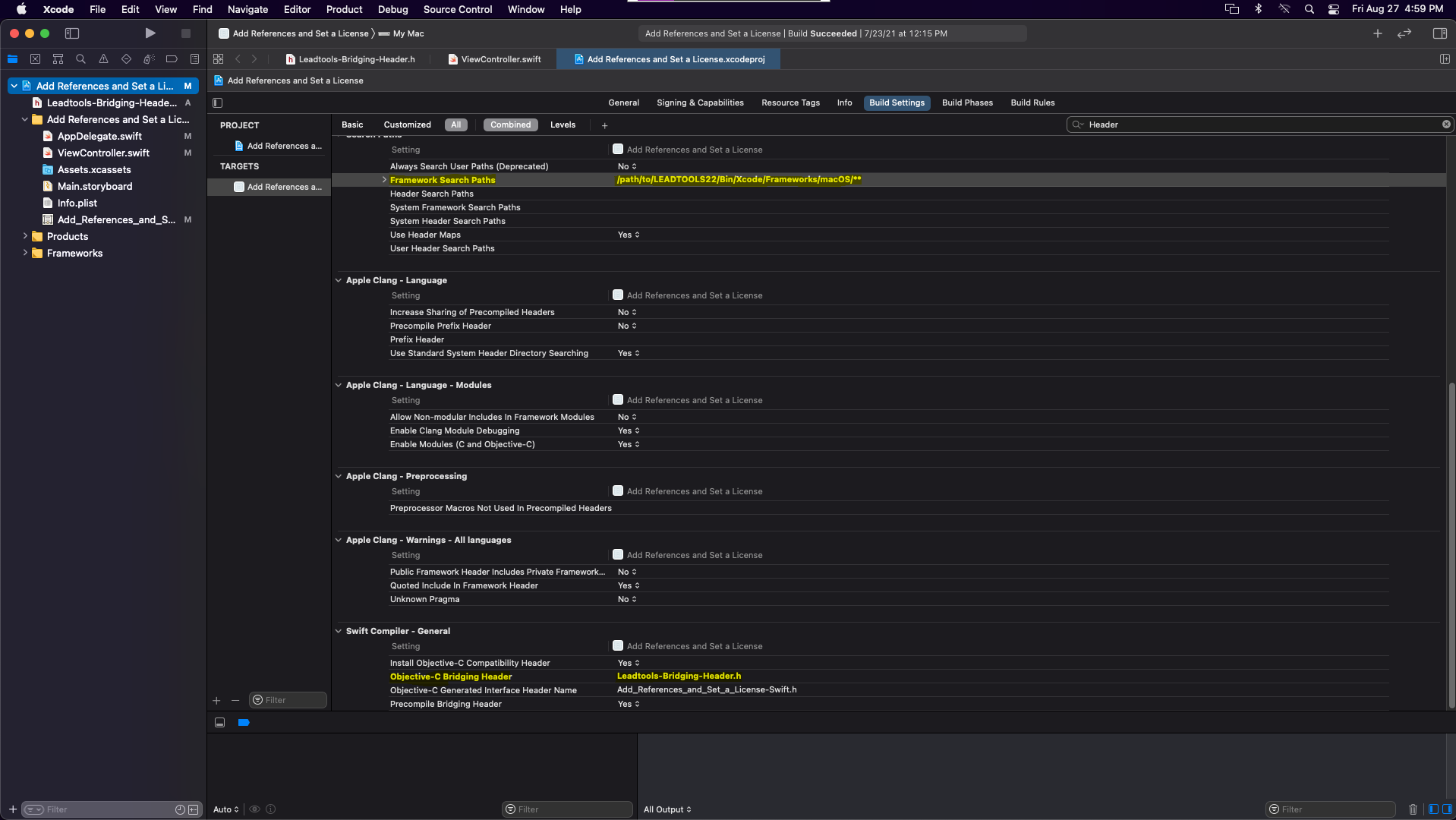Open related items grid icon in jump bar
This screenshot has height=820, width=1456.
(219, 59)
